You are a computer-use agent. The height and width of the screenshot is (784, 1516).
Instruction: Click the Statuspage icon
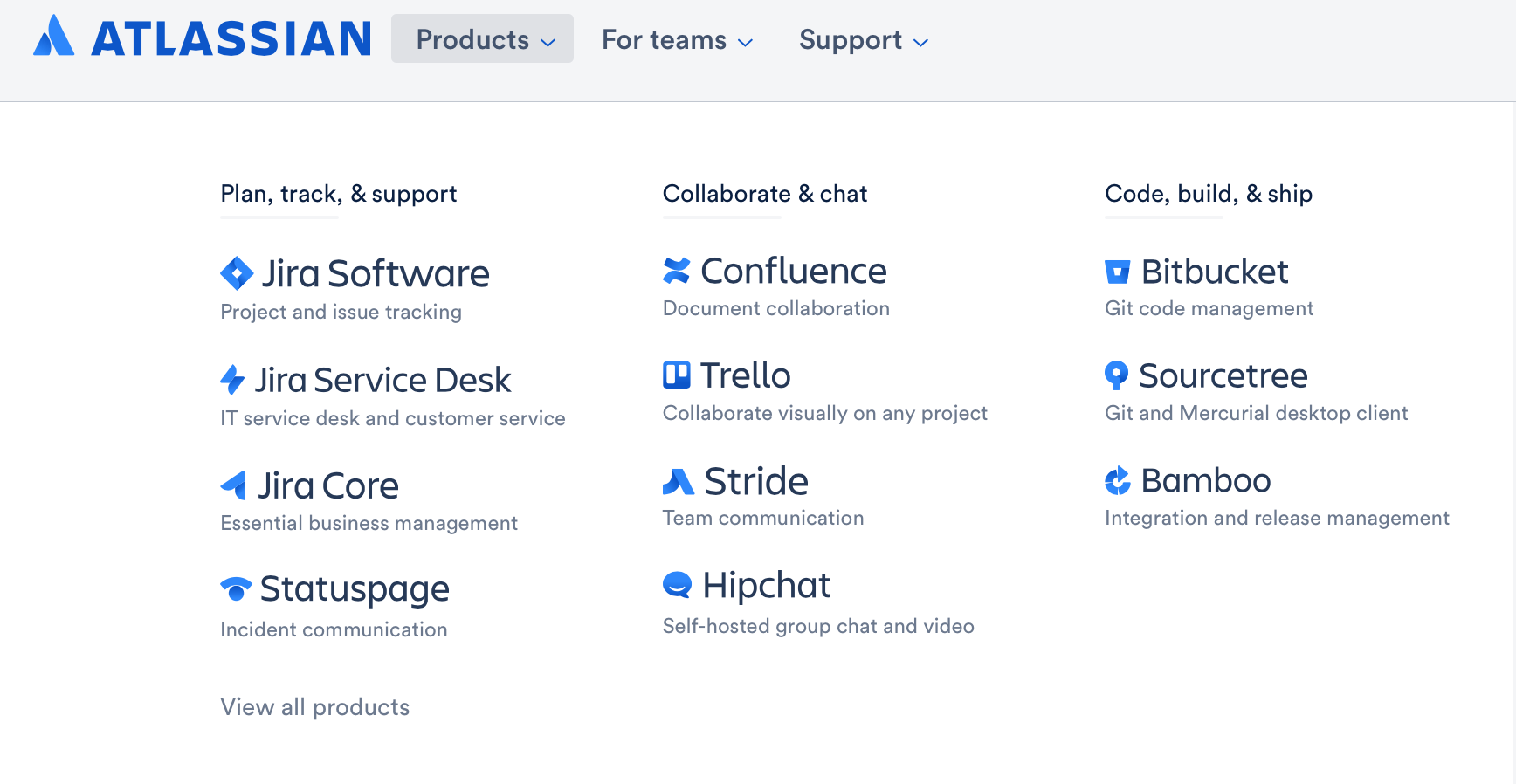pos(236,588)
